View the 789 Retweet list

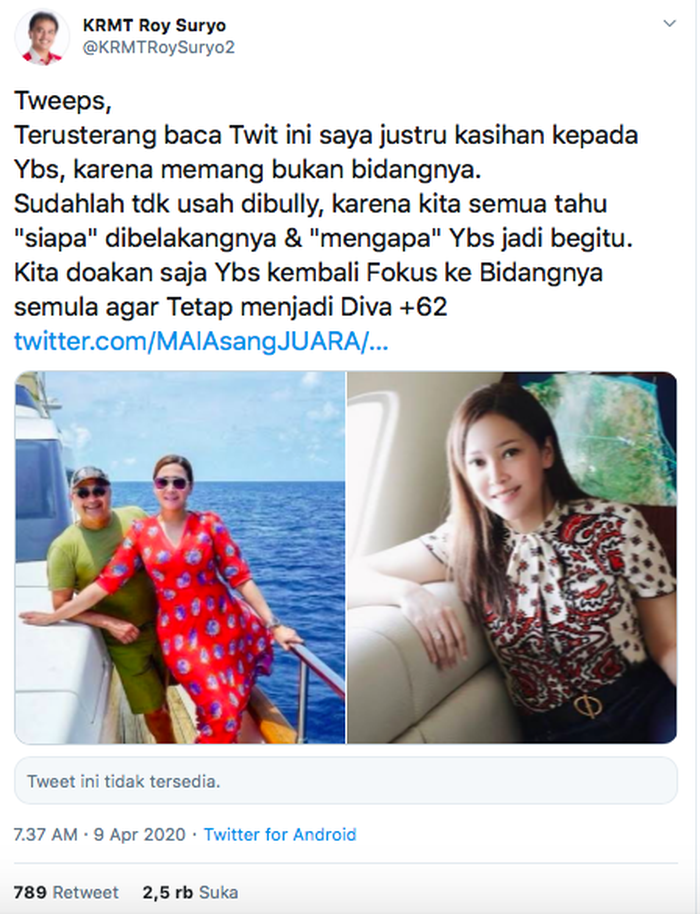pos(66,892)
